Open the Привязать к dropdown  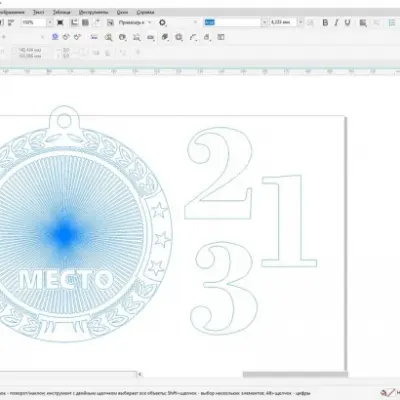coord(135,22)
